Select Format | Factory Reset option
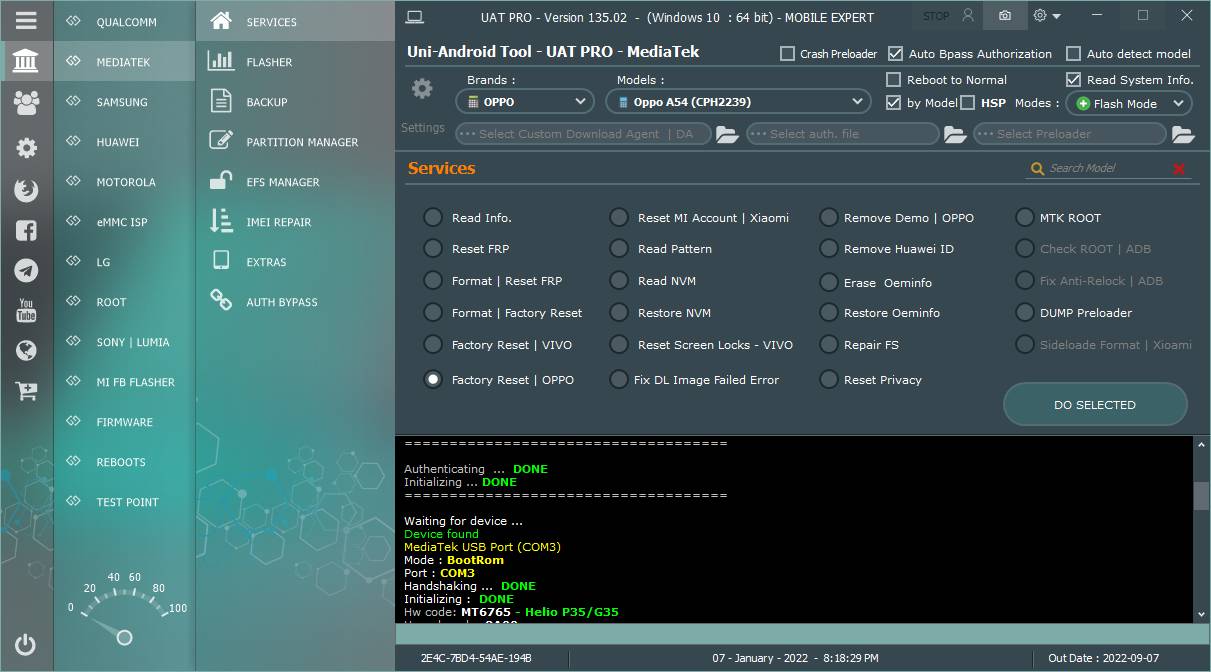The image size is (1211, 672). (x=433, y=312)
